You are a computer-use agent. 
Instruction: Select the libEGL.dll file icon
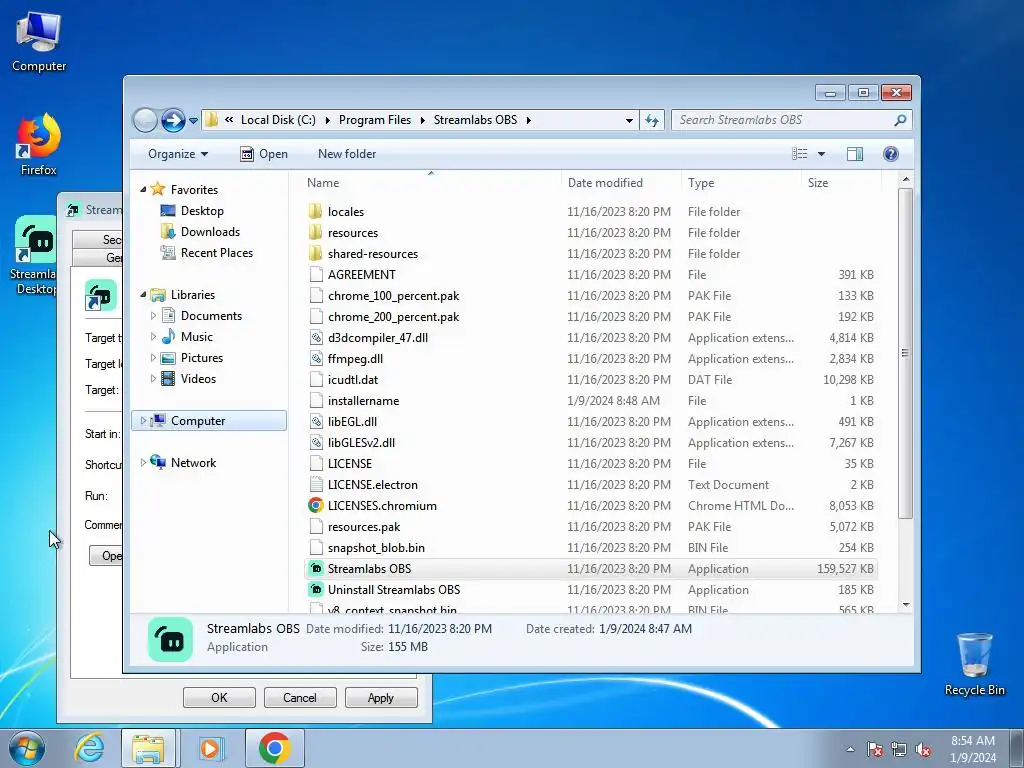316,422
